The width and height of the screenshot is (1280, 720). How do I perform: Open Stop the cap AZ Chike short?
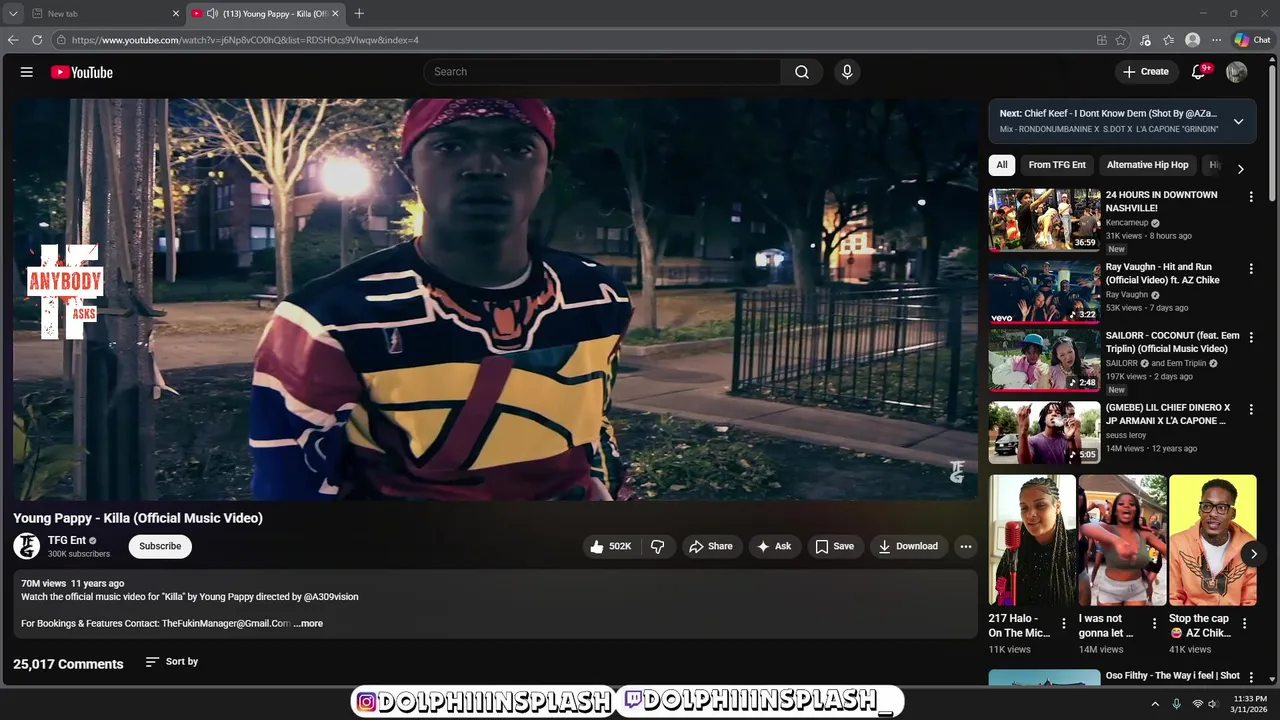1213,540
